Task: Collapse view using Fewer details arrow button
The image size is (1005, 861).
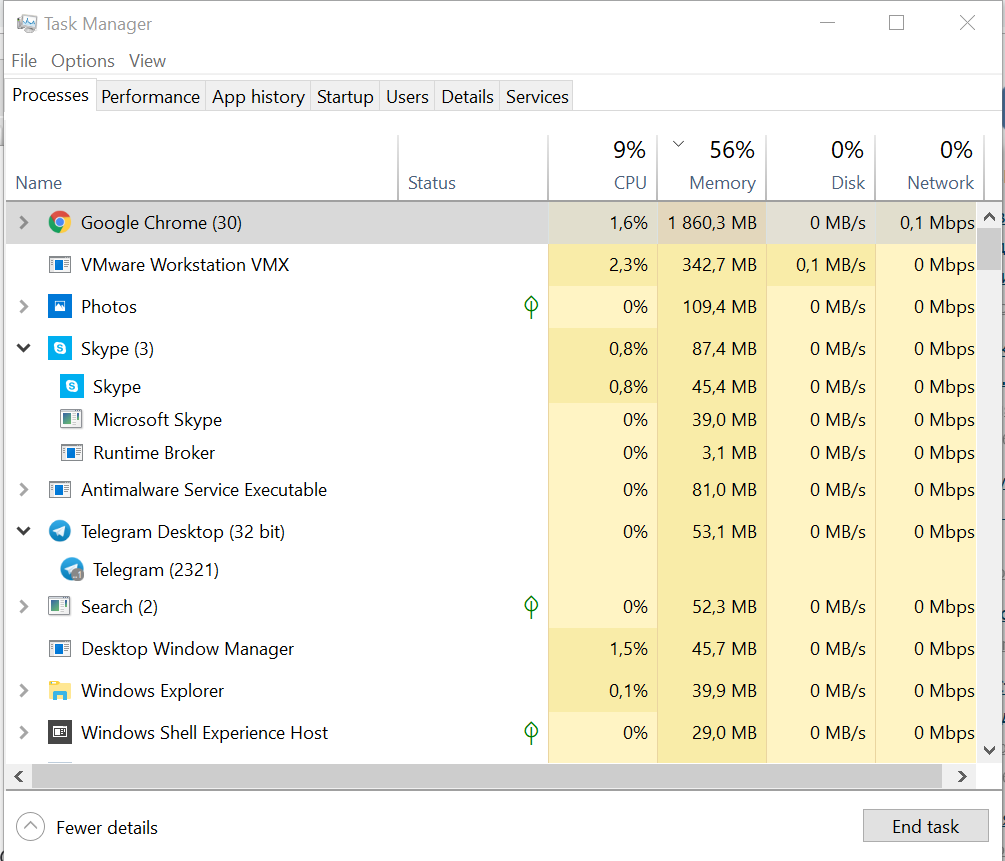Action: click(x=31, y=827)
